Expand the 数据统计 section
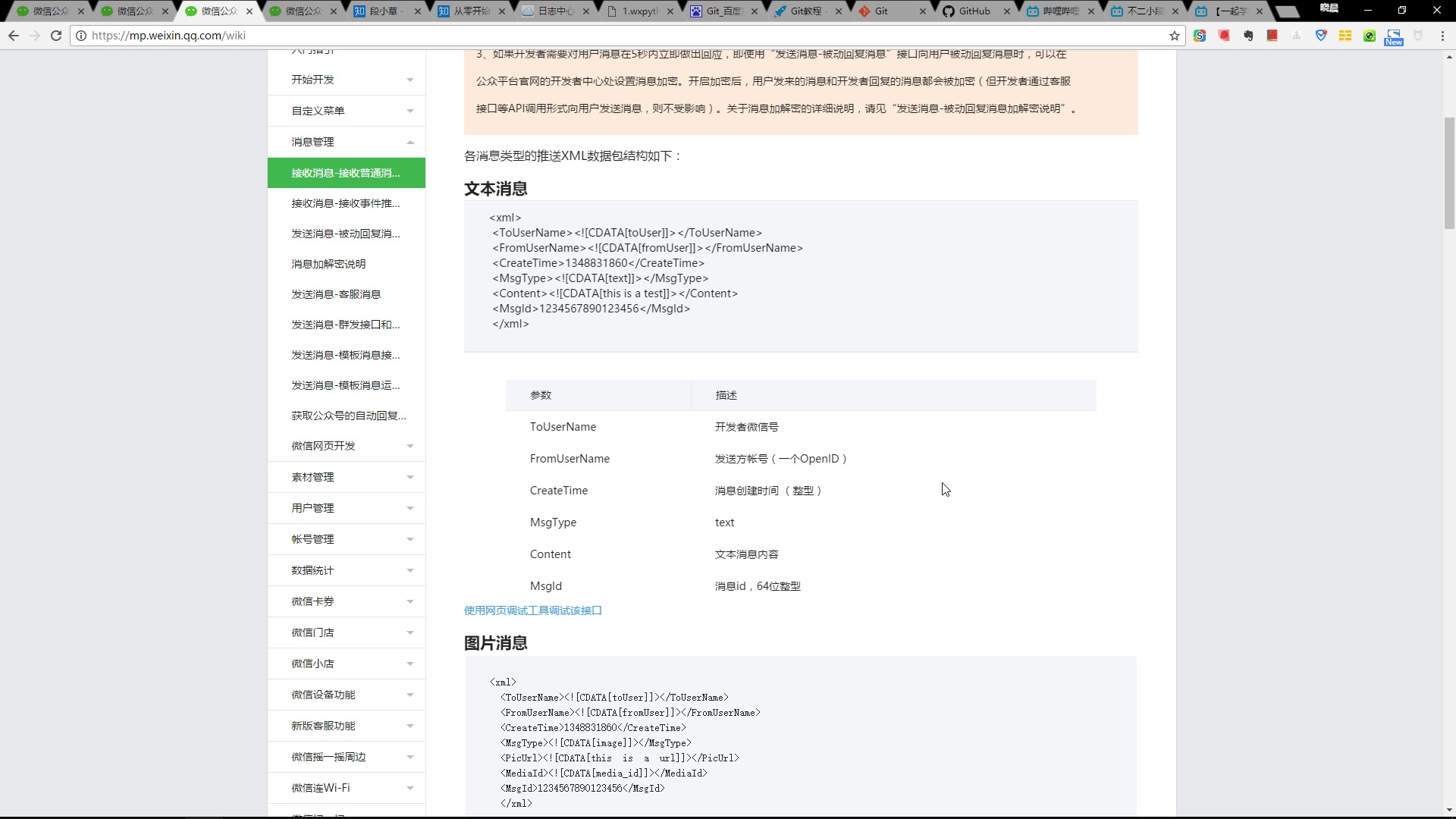This screenshot has height=819, width=1456. pyautogui.click(x=347, y=570)
